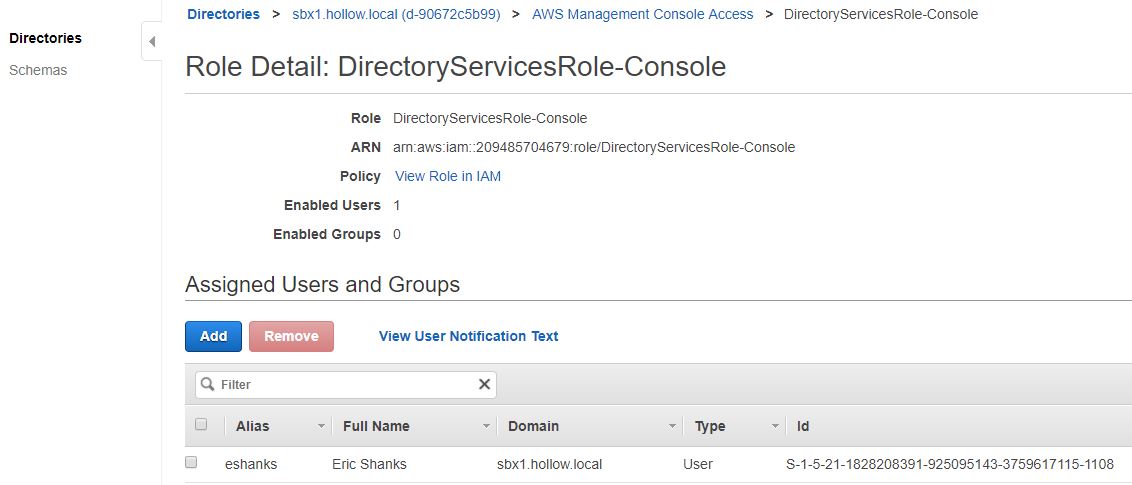Select the eshanks row checkbox

point(192,463)
